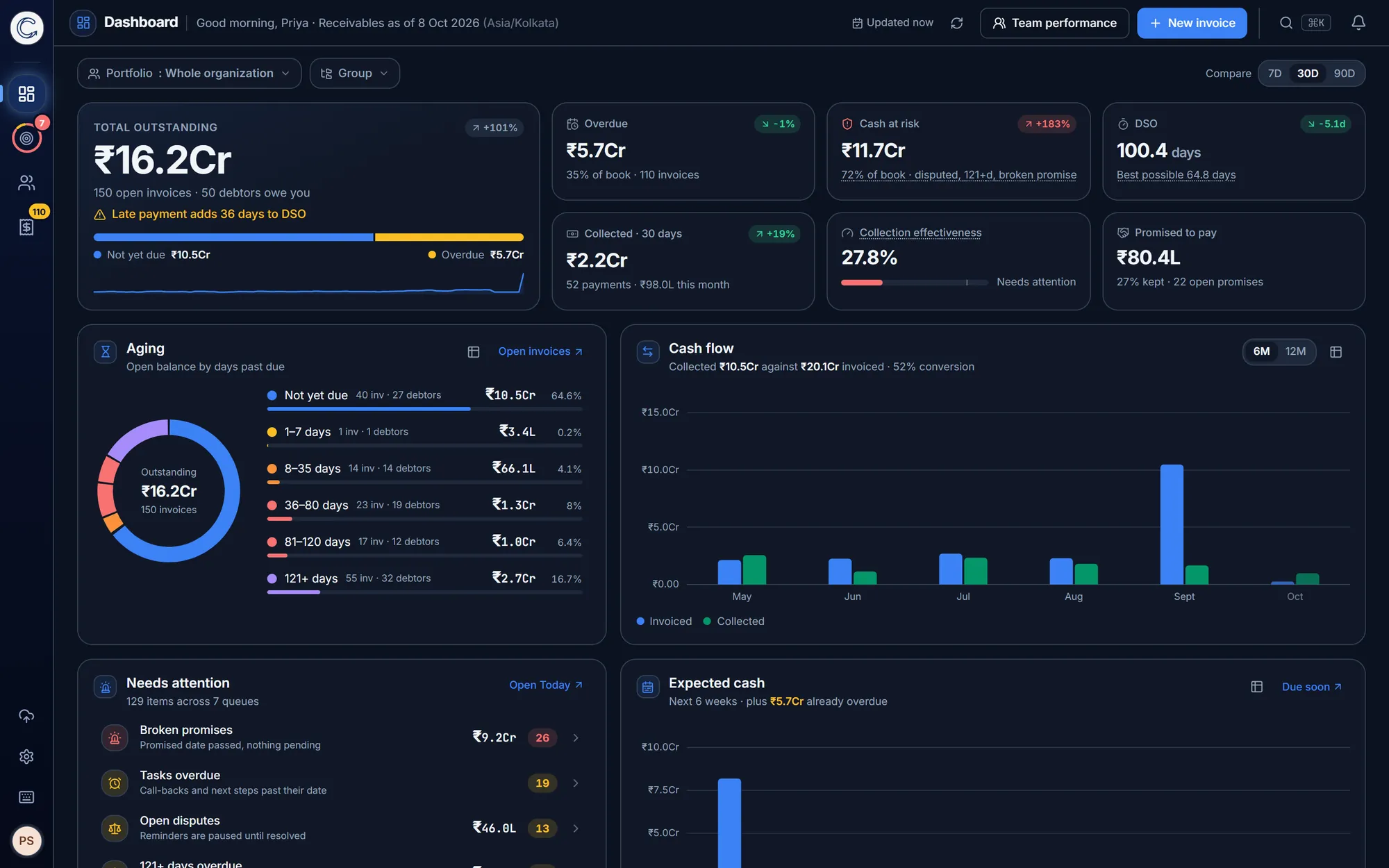
Task: Open keyboard shortcuts icon in sidebar
Action: (26, 796)
